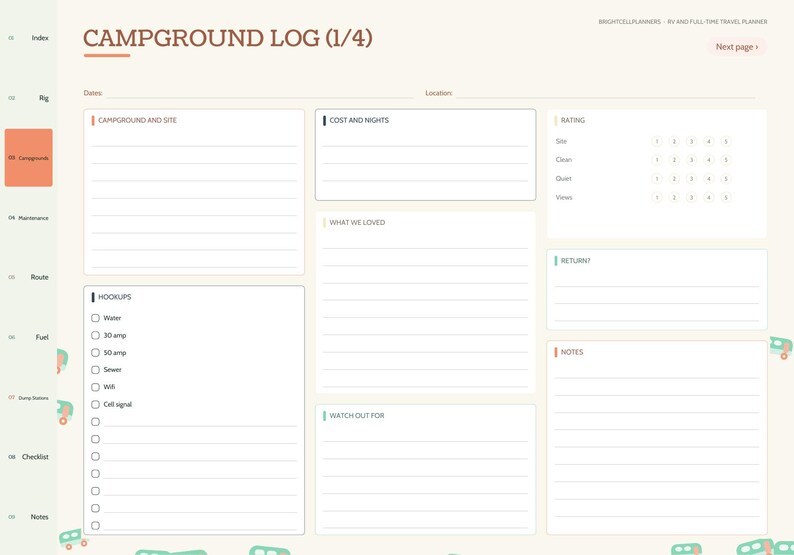Image resolution: width=794 pixels, height=555 pixels.
Task: Open the Checklist tab
Action: pos(28,457)
